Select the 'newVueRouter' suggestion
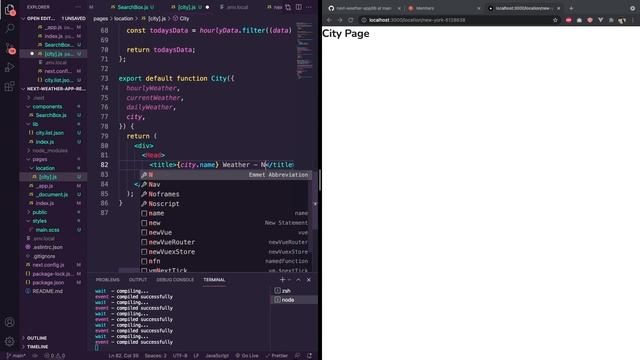Image resolution: width=640 pixels, height=360 pixels. 225,242
